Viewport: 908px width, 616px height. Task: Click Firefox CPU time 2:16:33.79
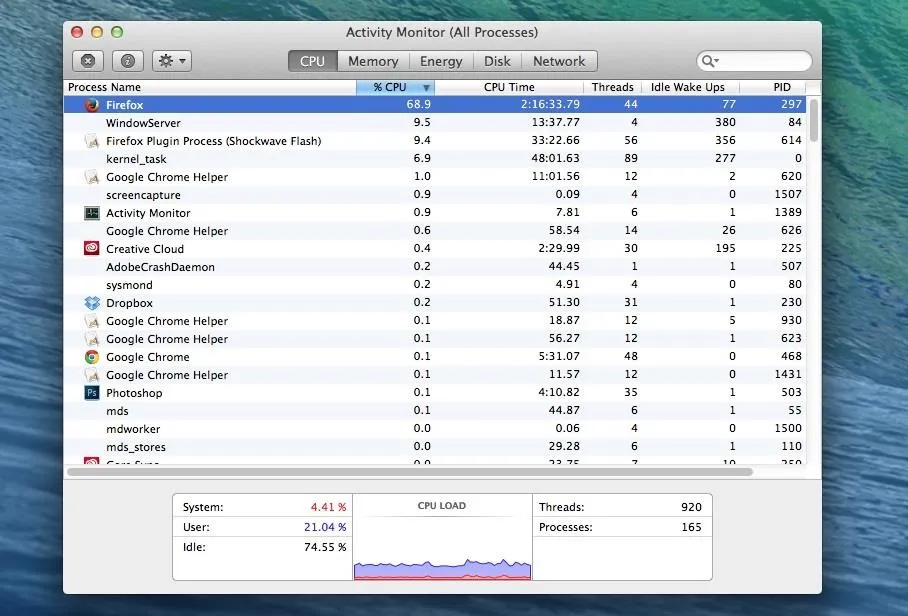pos(550,104)
